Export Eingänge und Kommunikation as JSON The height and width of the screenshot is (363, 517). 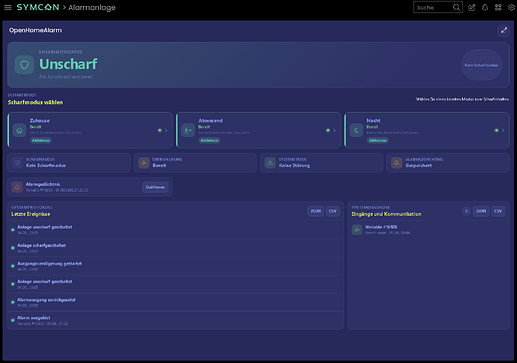tap(481, 211)
